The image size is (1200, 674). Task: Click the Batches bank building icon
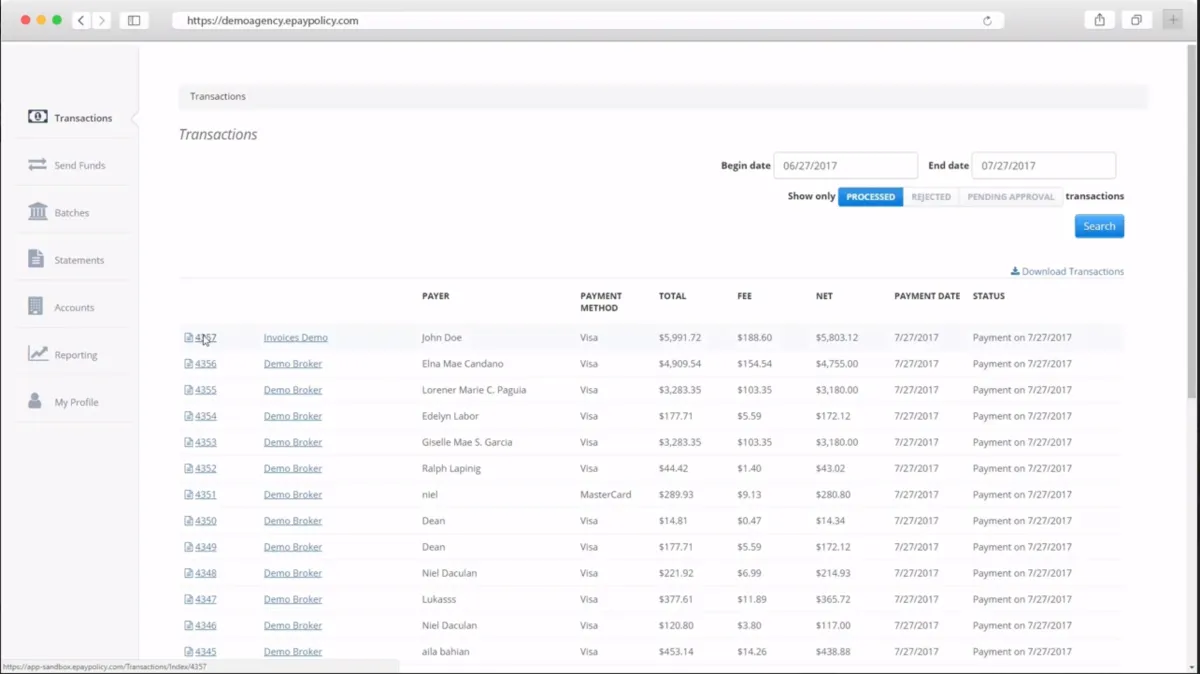tap(38, 212)
